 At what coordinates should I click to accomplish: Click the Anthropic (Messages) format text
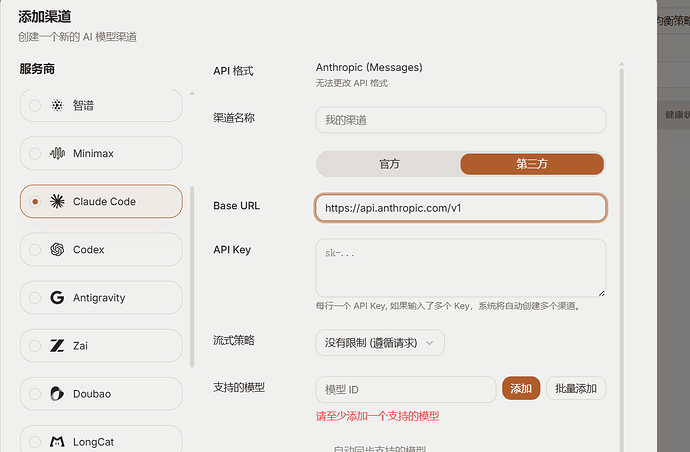pos(369,67)
